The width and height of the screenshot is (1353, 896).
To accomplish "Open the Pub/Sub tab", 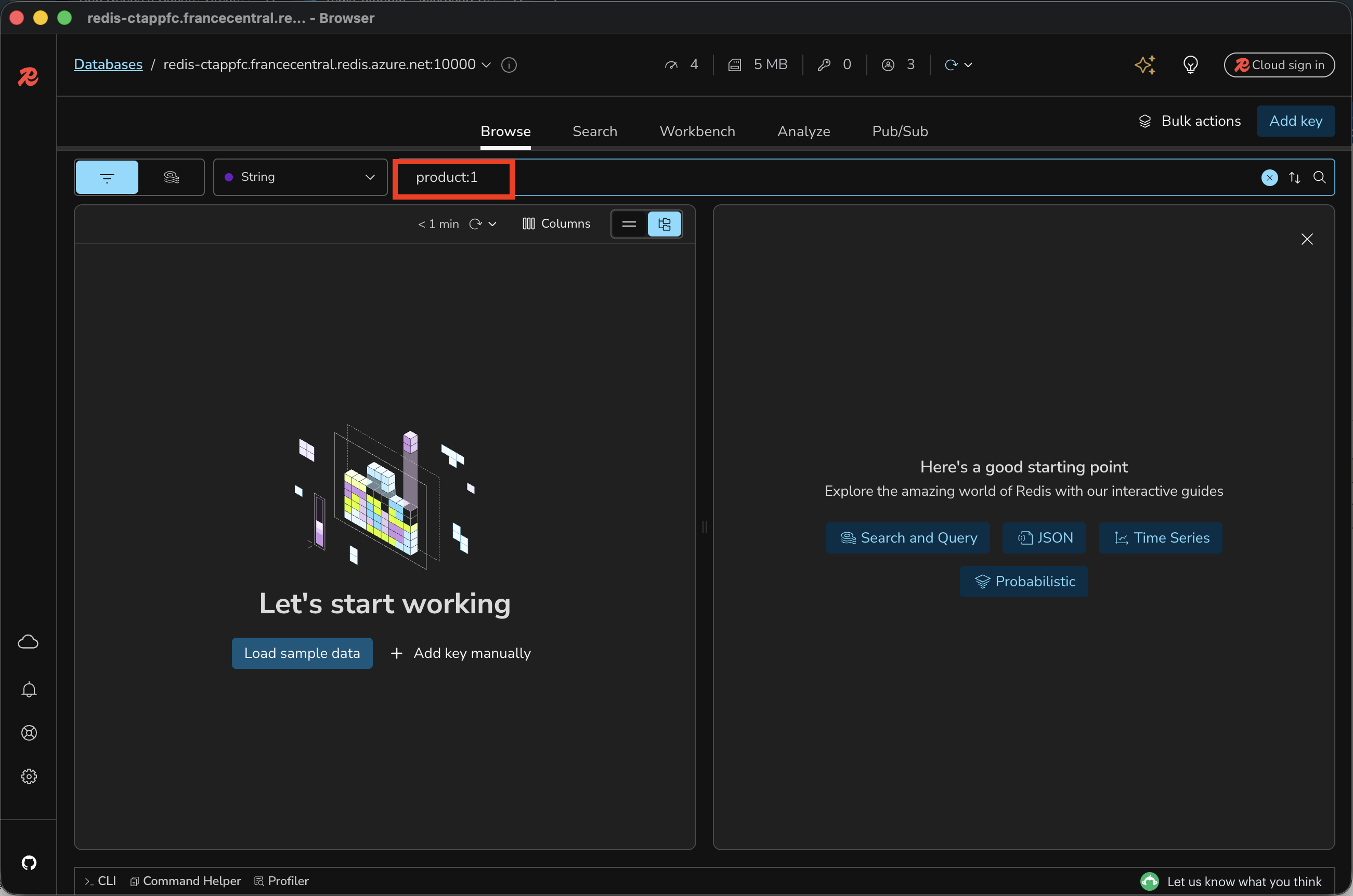I will coord(900,131).
